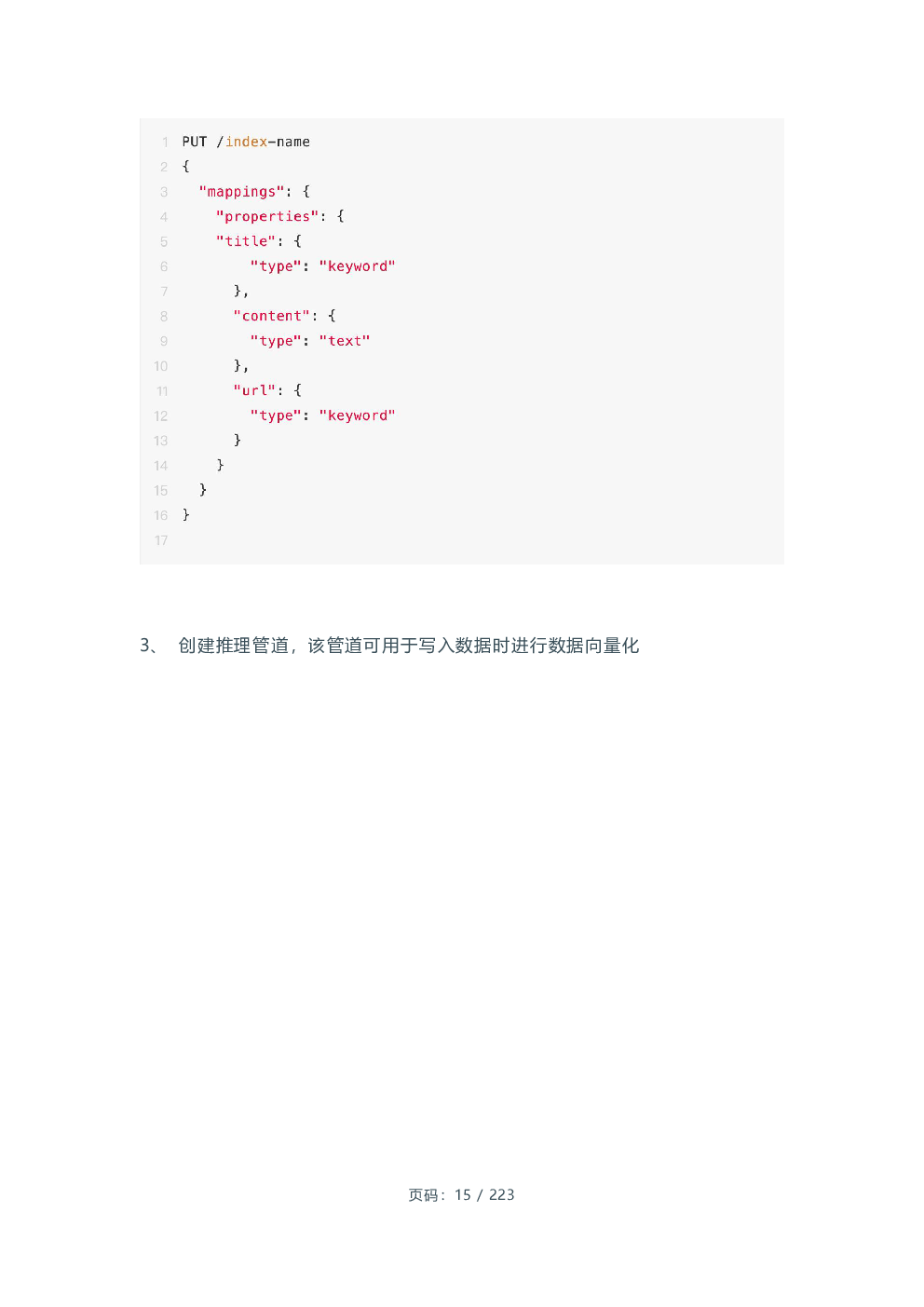Click the "content" field name
This screenshot has width=924, height=1307.
(272, 316)
